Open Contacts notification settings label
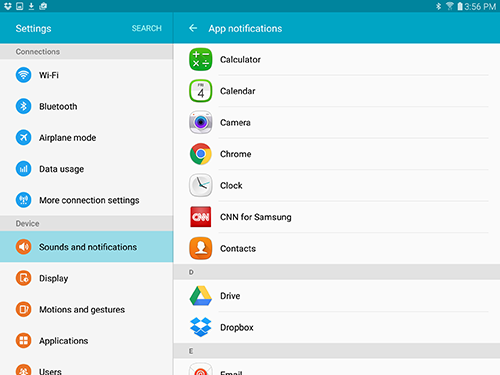Viewport: 500px width, 375px height. coord(238,249)
